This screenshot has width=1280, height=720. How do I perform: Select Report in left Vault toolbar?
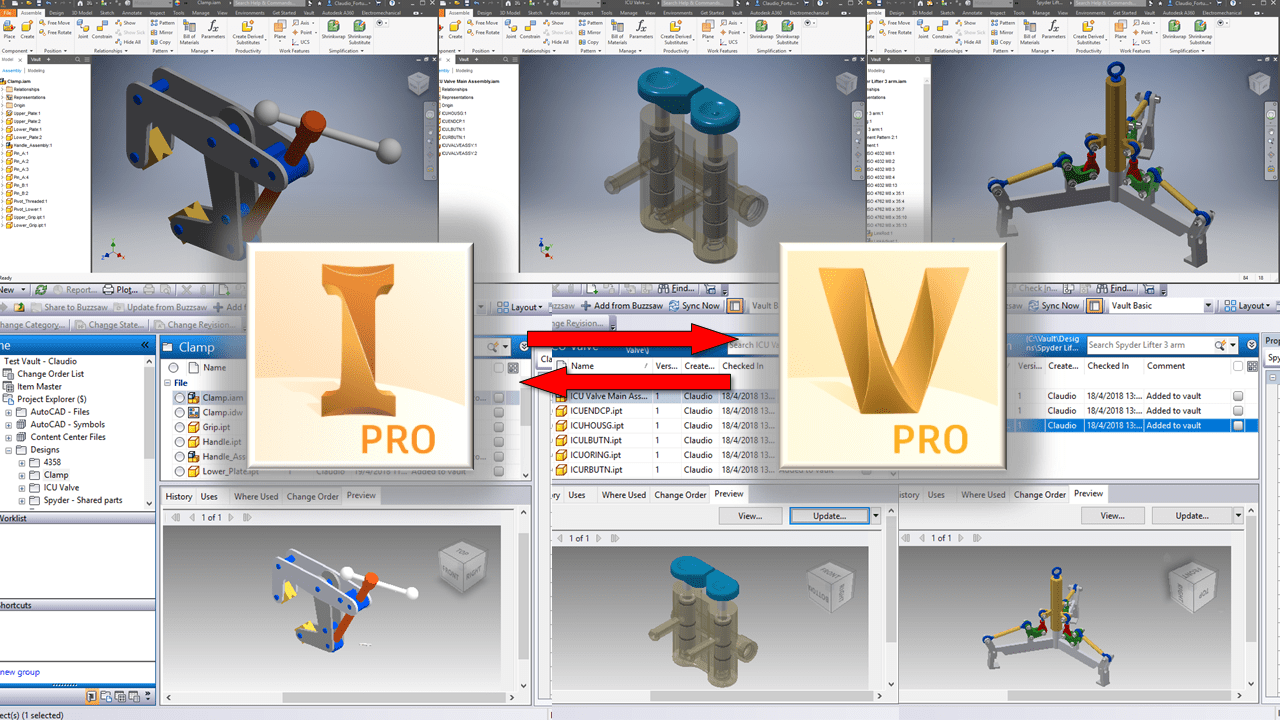click(x=75, y=289)
